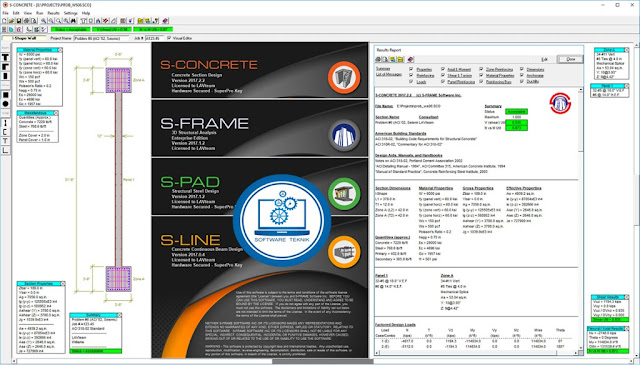The image size is (640, 365).
Task: Click the Project Name input field
Action: tap(101, 38)
